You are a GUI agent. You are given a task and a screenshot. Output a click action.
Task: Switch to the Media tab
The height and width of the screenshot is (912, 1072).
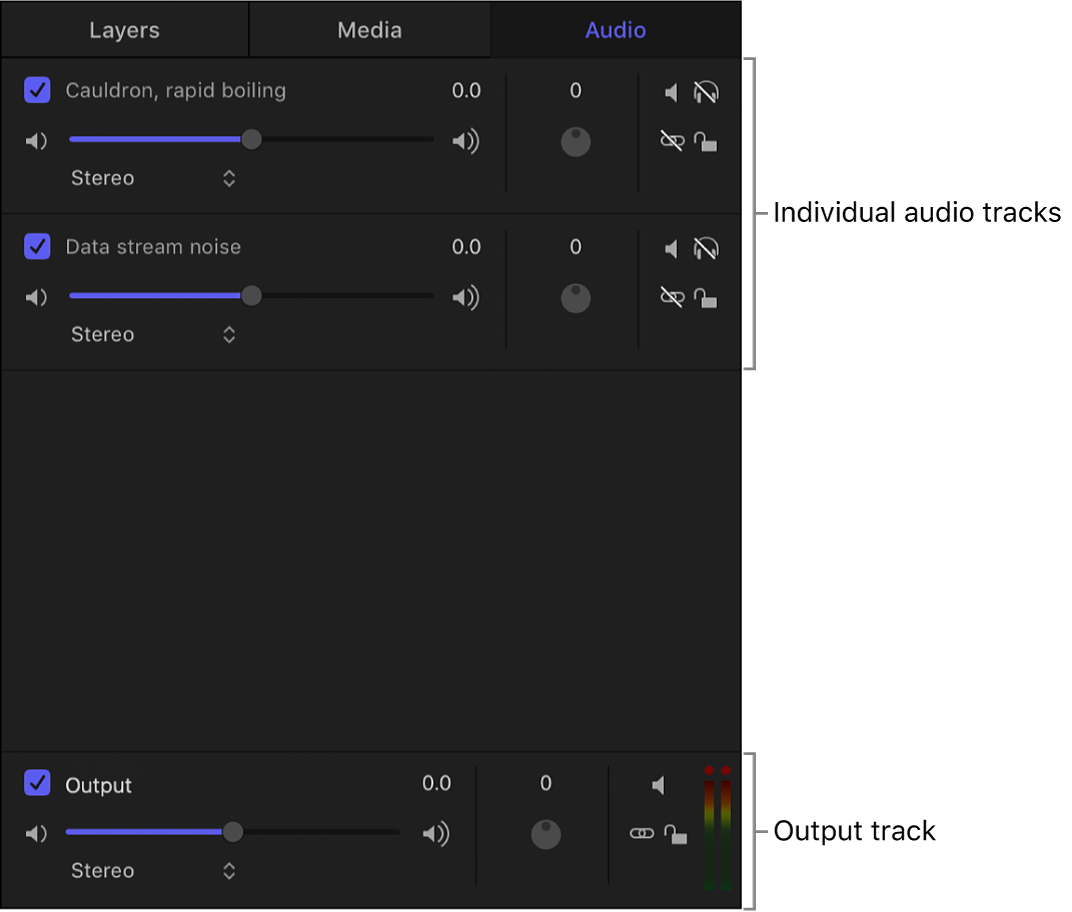point(369,29)
